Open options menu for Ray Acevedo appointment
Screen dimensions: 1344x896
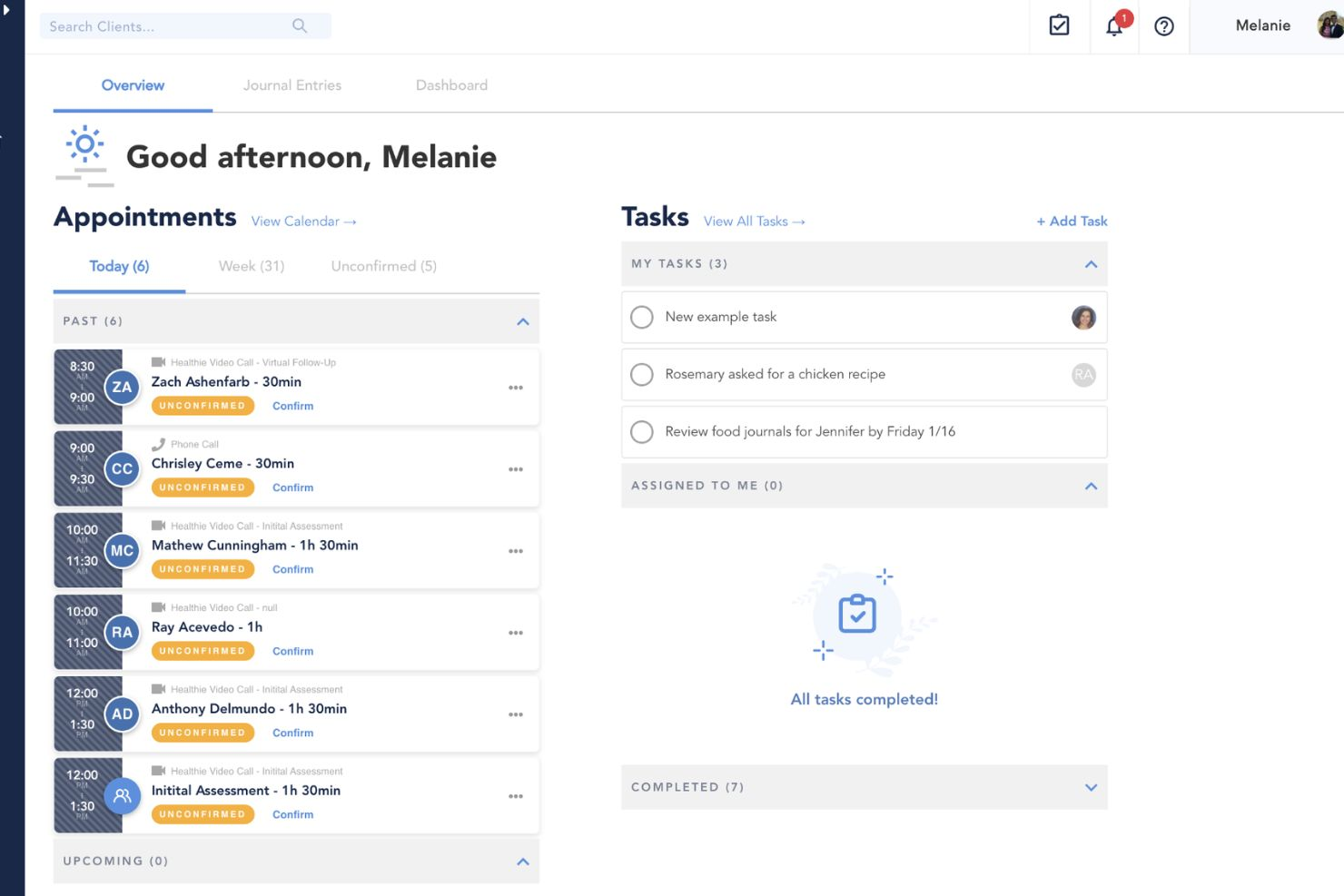pyautogui.click(x=516, y=633)
